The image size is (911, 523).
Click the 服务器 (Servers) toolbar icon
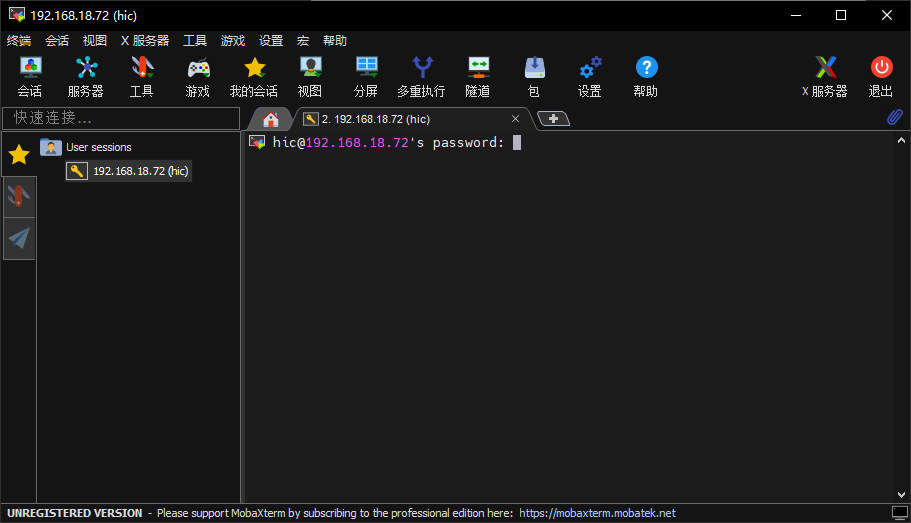coord(86,76)
